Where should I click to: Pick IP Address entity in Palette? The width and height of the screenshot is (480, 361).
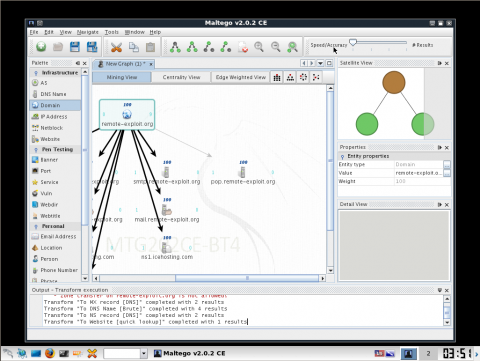click(x=55, y=116)
